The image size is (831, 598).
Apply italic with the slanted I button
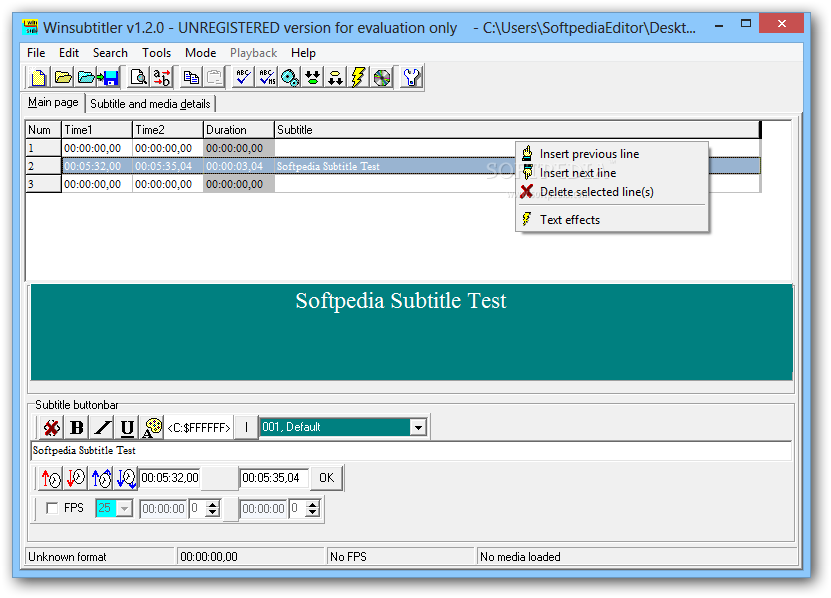click(x=102, y=427)
